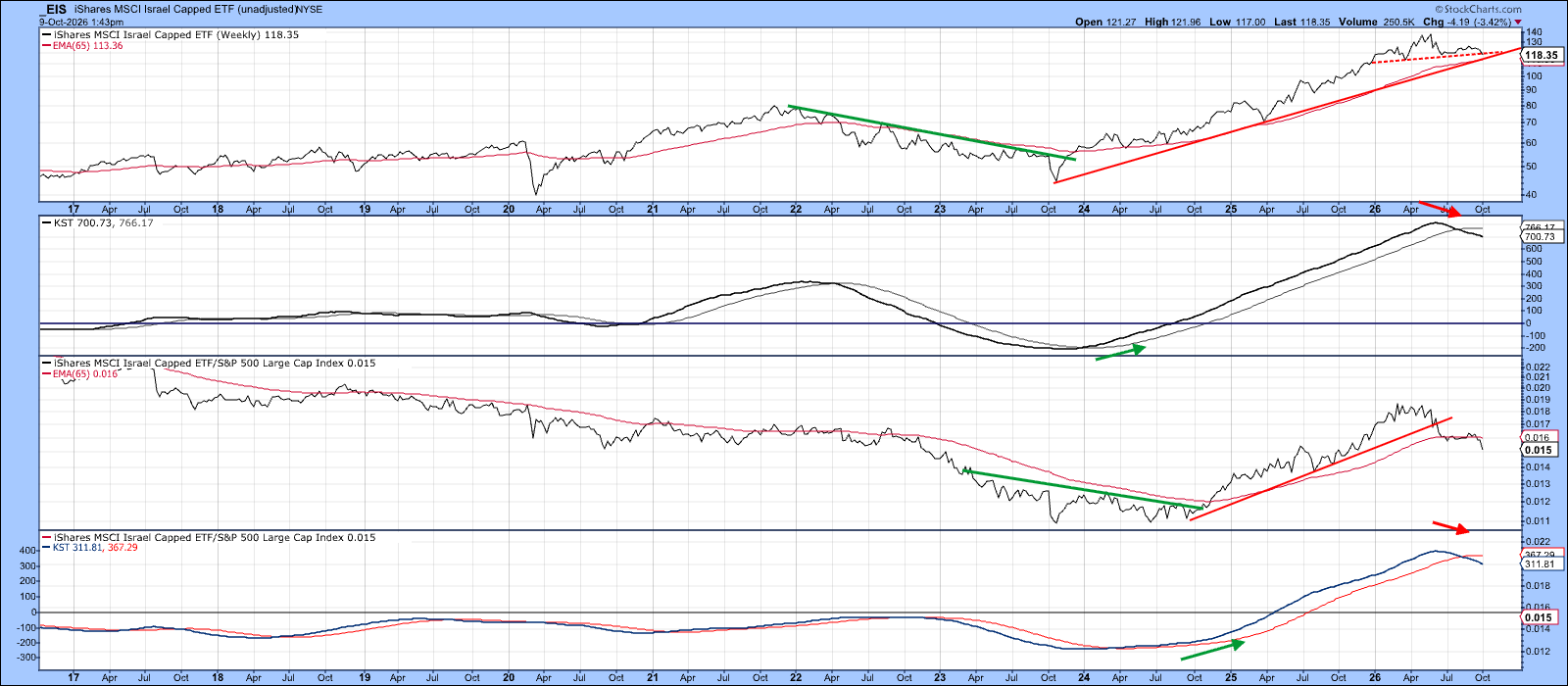
Task: Click the '9-Oct-2026 1:43pm' timestamp
Action: [x=81, y=22]
